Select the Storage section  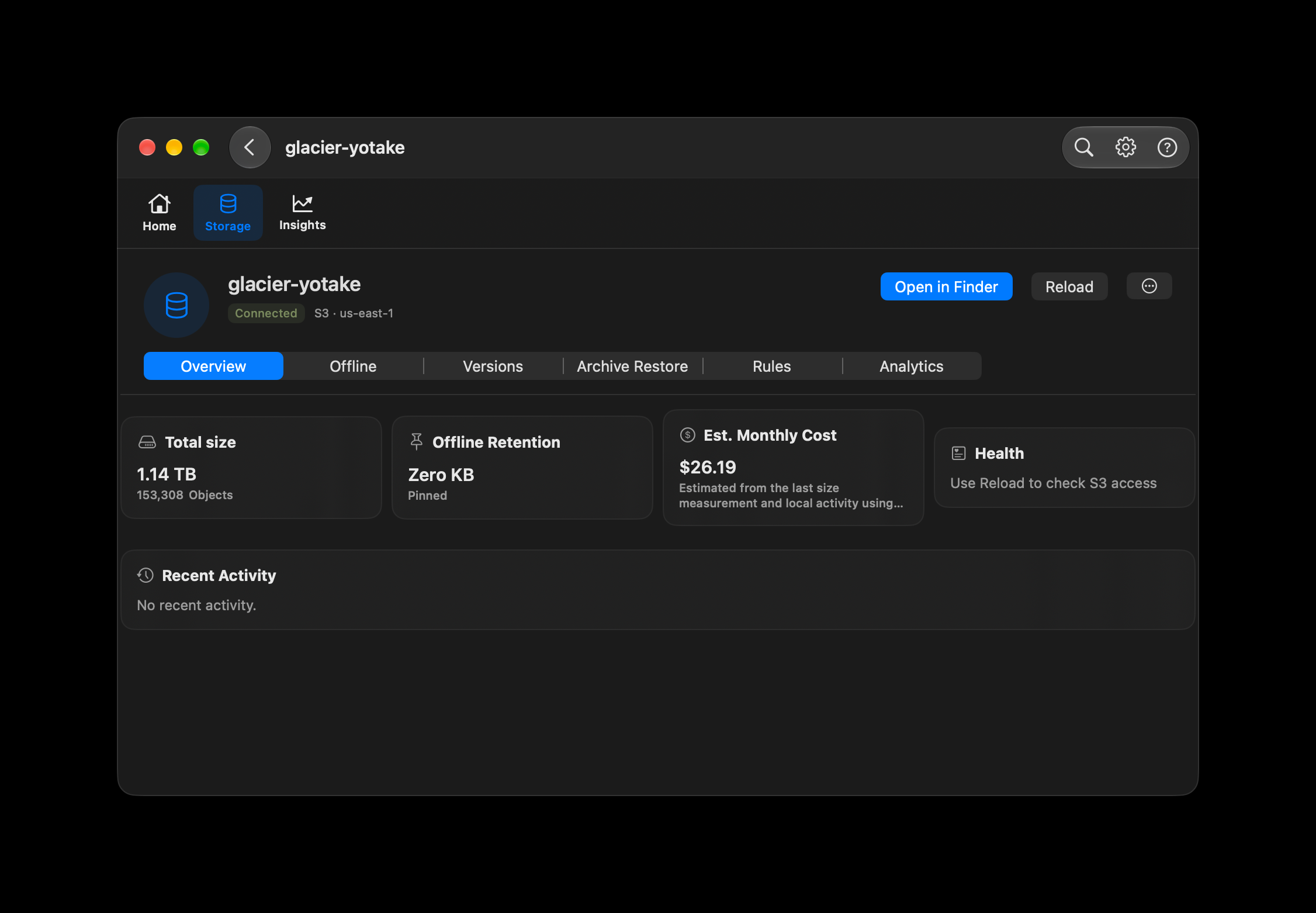coord(228,213)
